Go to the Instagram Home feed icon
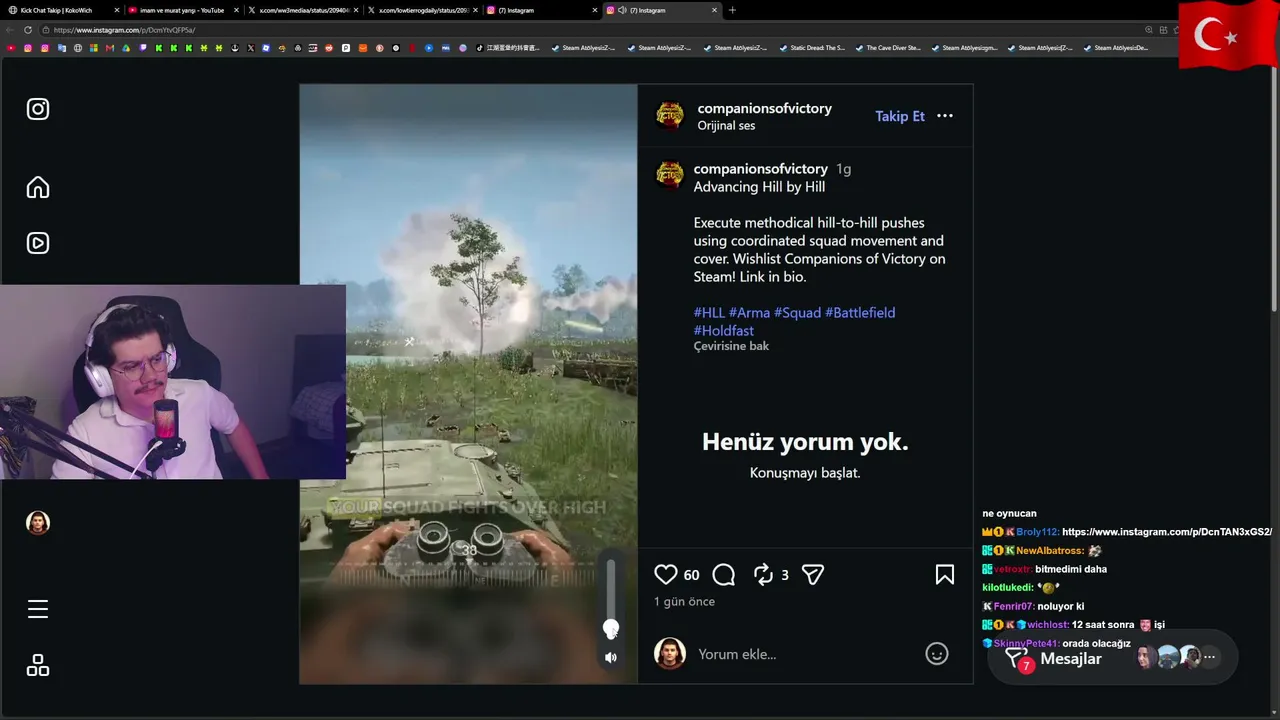 click(x=38, y=187)
